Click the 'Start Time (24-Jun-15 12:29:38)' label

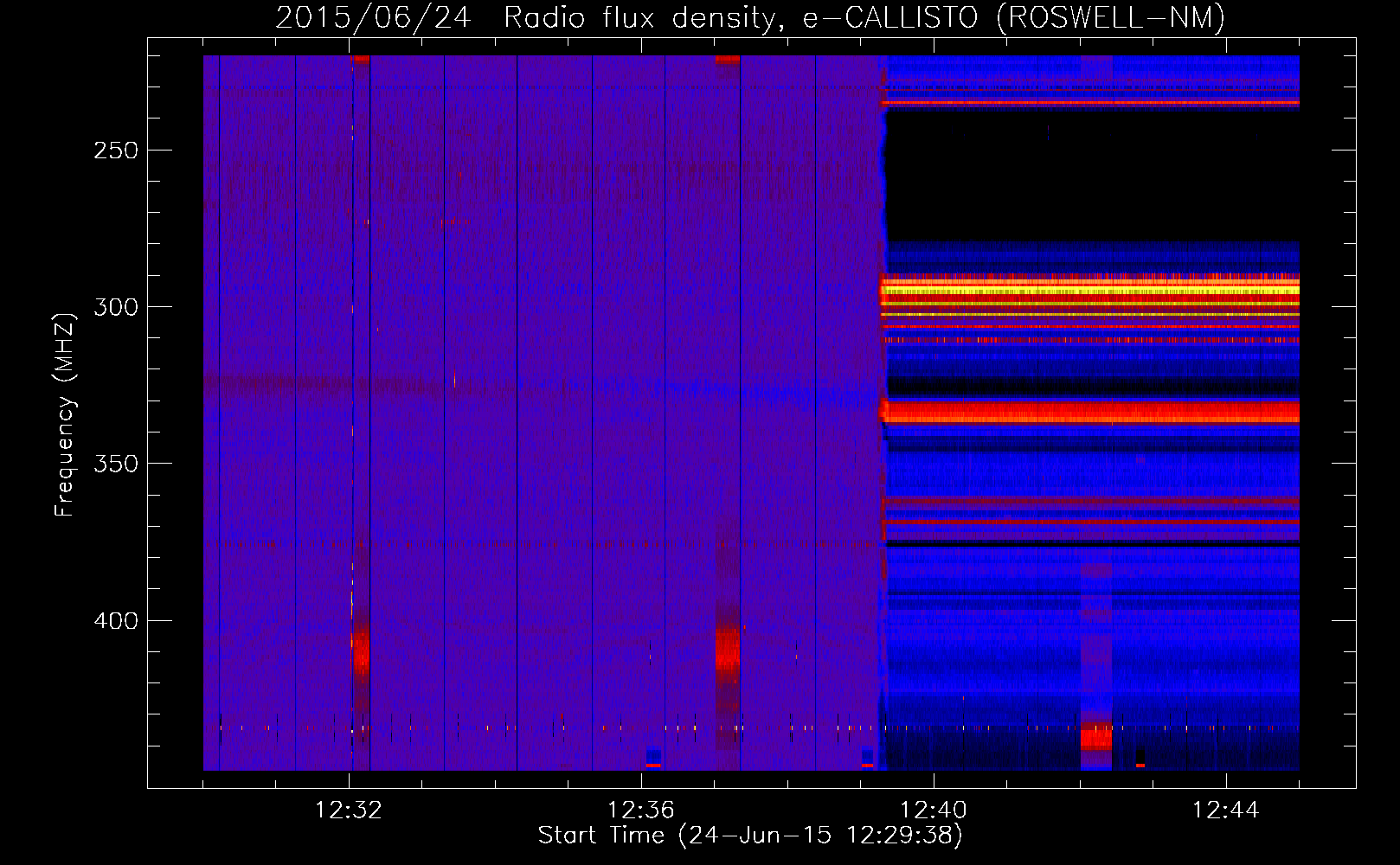point(750,836)
